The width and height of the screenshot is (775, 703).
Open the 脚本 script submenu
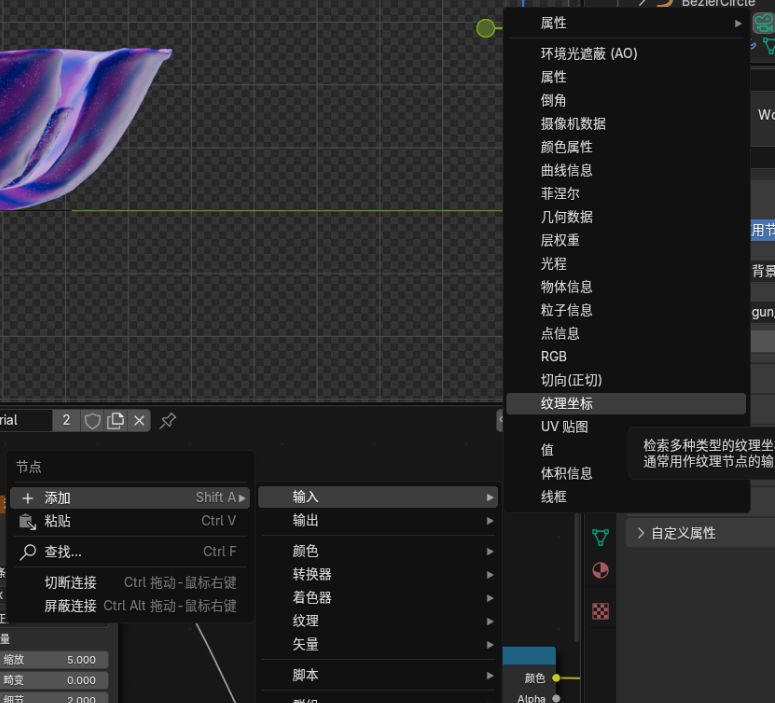pos(378,675)
